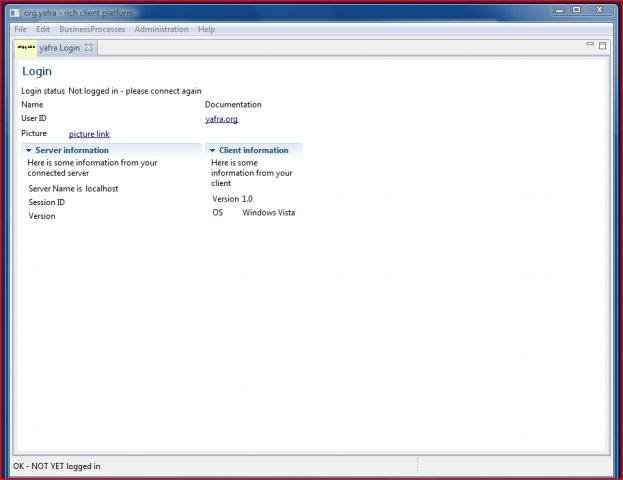Click the 'Login status' label
This screenshot has width=623, height=480.
click(x=43, y=91)
